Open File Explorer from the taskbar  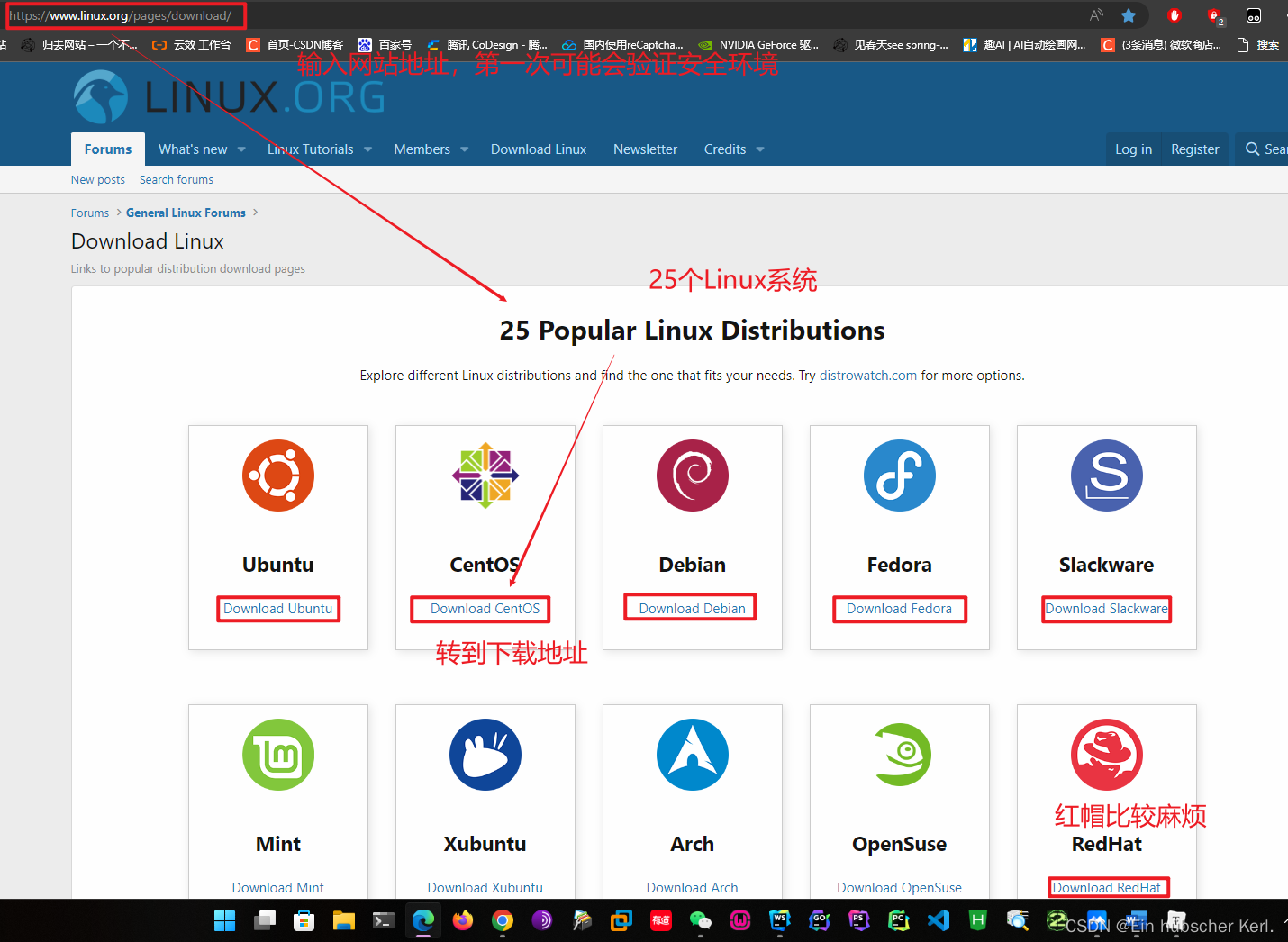click(x=343, y=920)
